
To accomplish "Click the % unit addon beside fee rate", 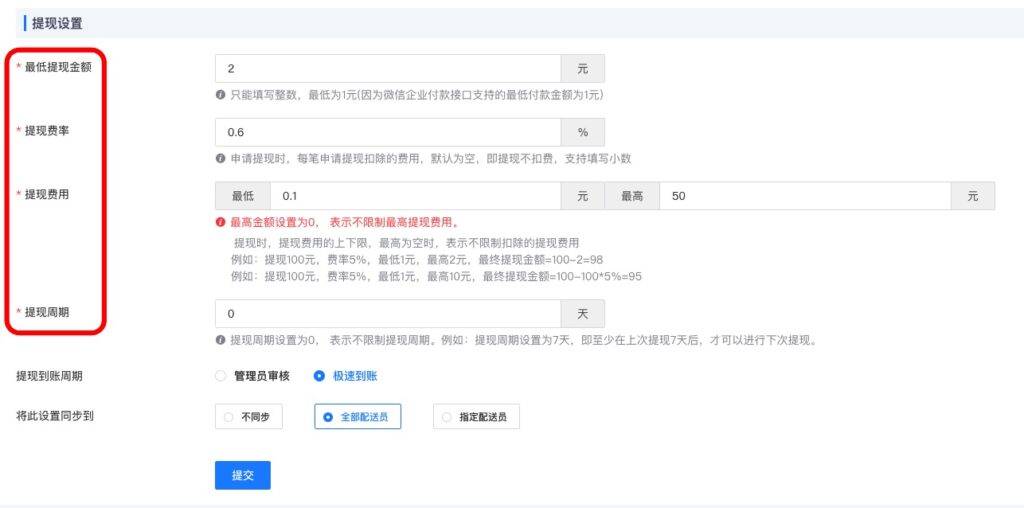I will pyautogui.click(x=583, y=132).
